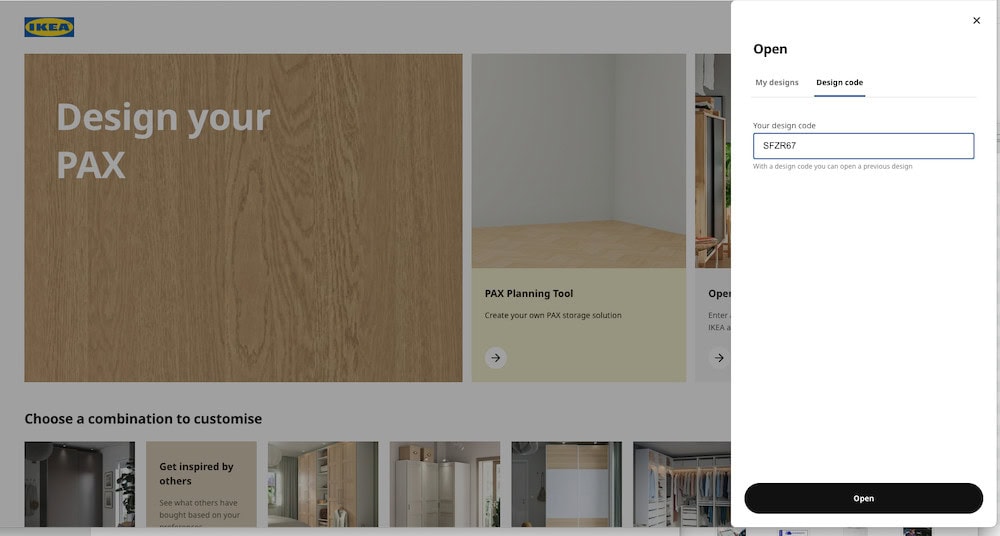The width and height of the screenshot is (1000, 536).
Task: Click the Design your PAX banner
Action: click(x=243, y=218)
